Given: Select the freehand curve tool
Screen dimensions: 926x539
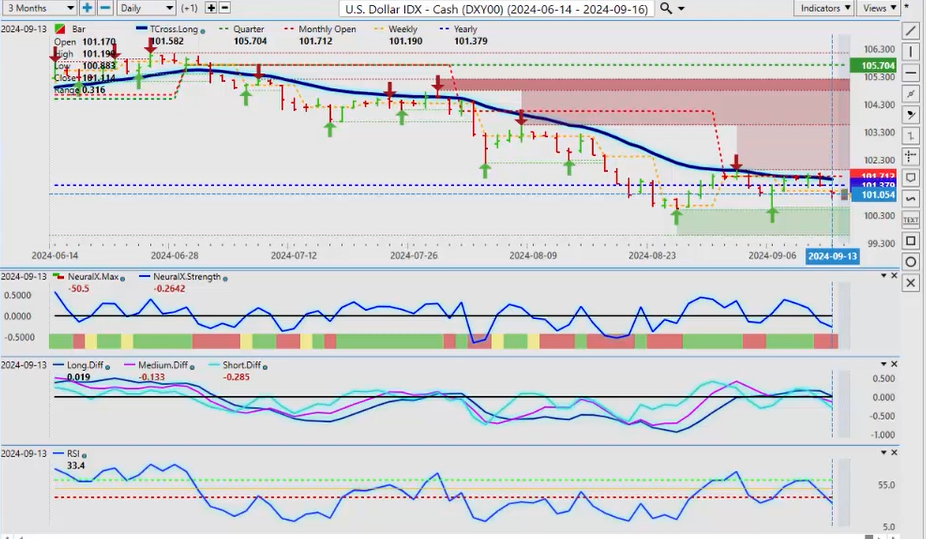Looking at the screenshot, I should pyautogui.click(x=911, y=199).
